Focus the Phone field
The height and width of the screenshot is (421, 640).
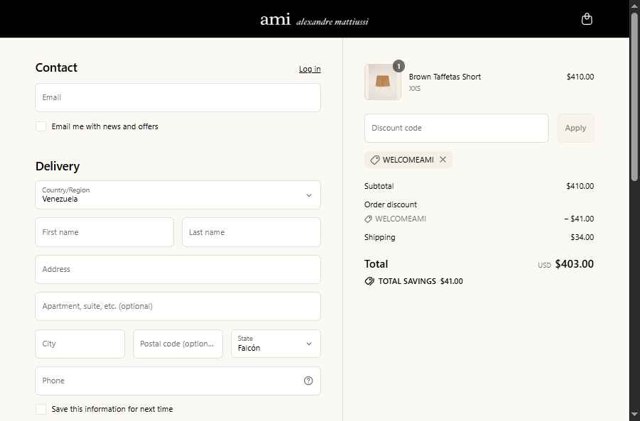coord(178,381)
